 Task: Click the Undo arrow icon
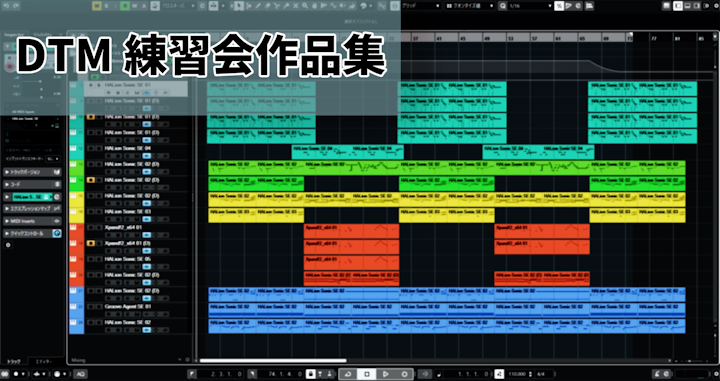(x=5, y=6)
